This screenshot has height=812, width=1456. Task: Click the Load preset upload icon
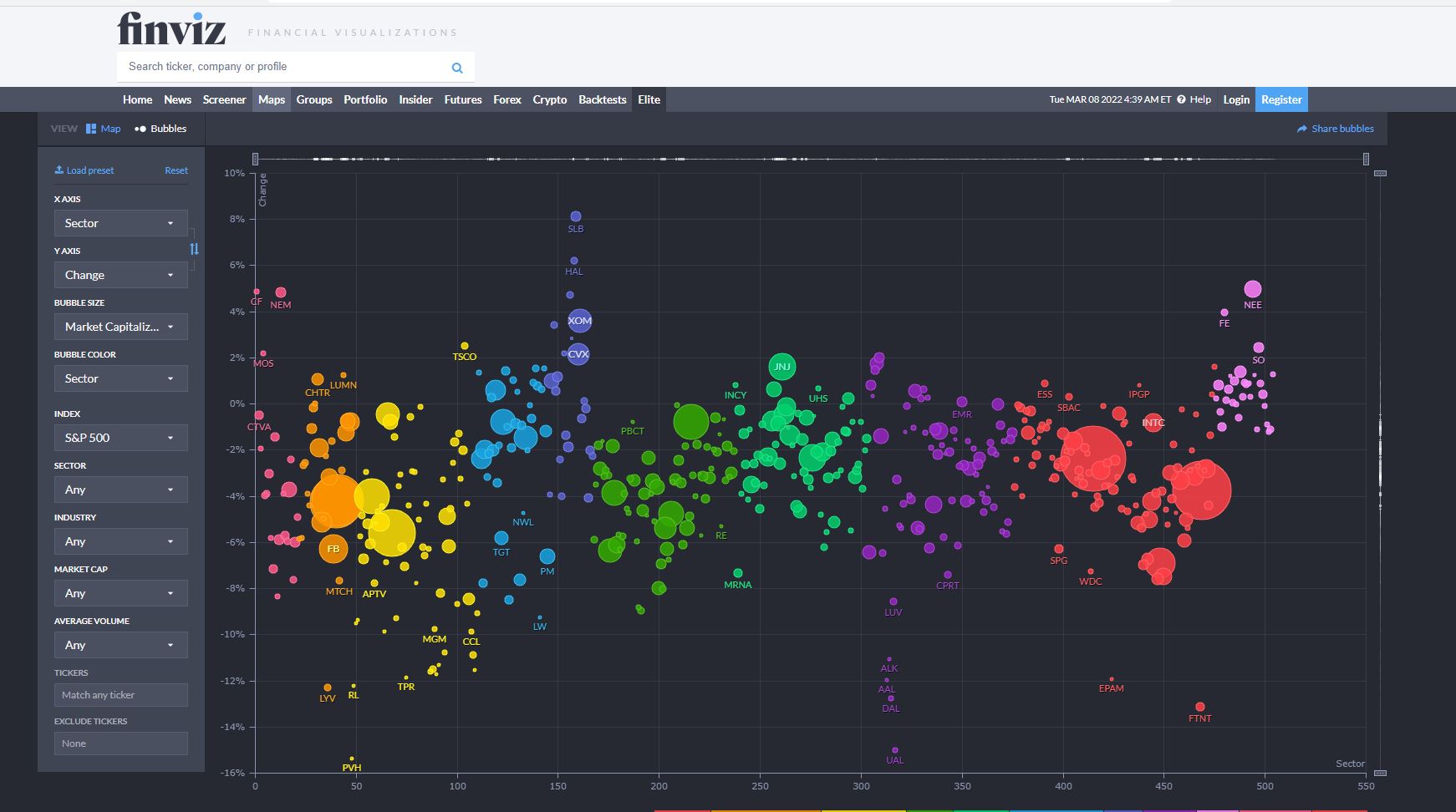point(59,170)
